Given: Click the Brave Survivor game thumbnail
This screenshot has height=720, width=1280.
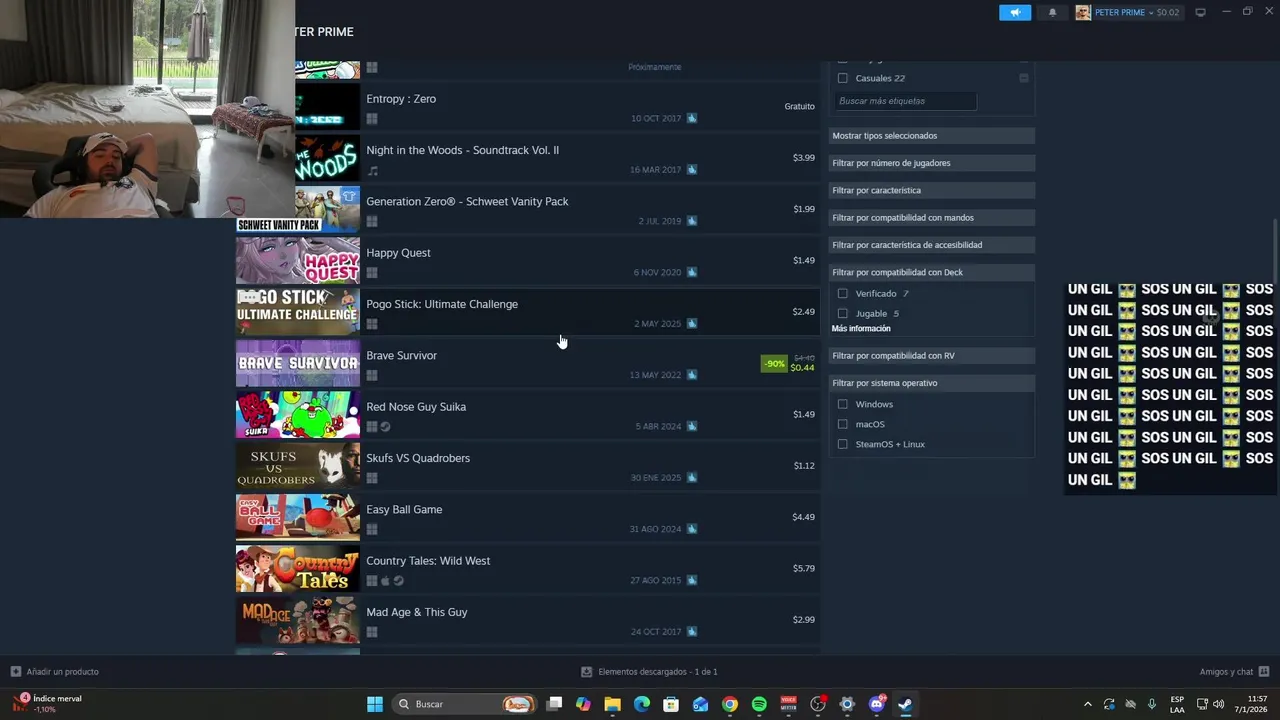Looking at the screenshot, I should (298, 363).
